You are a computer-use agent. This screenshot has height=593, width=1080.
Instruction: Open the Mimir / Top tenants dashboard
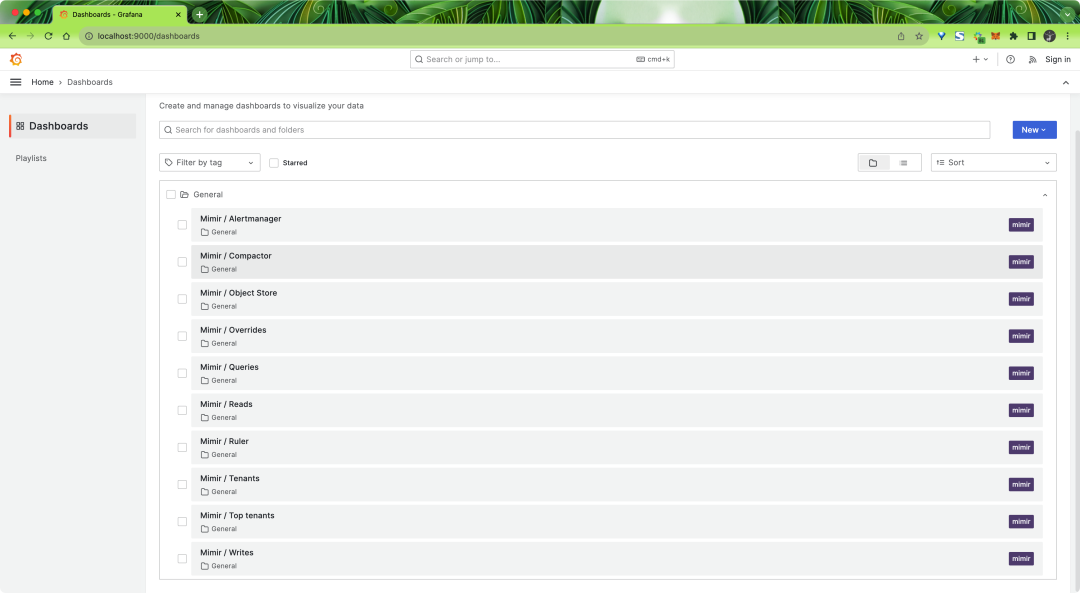click(237, 515)
